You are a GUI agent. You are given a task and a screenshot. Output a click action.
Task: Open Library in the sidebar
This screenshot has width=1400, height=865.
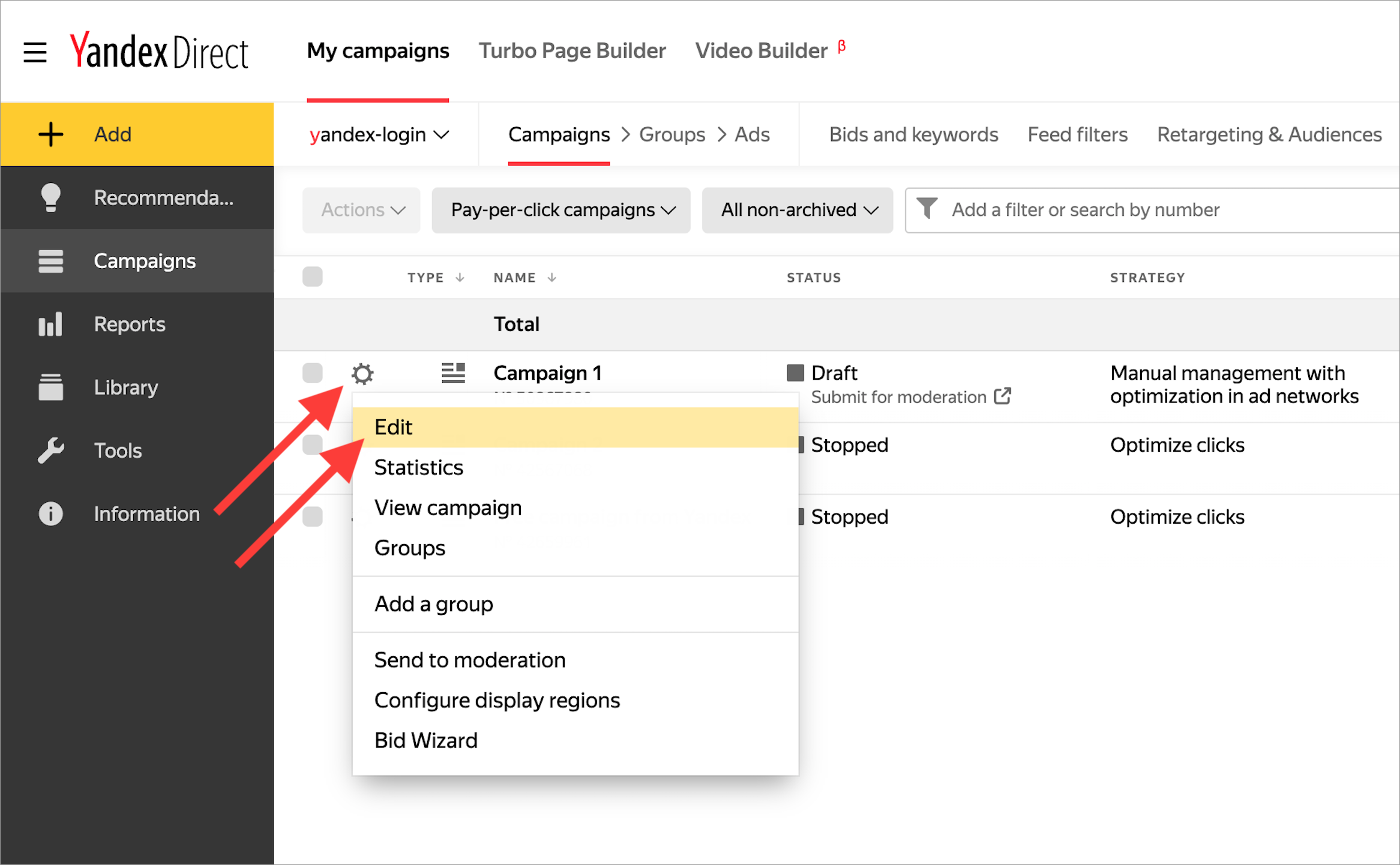(137, 387)
